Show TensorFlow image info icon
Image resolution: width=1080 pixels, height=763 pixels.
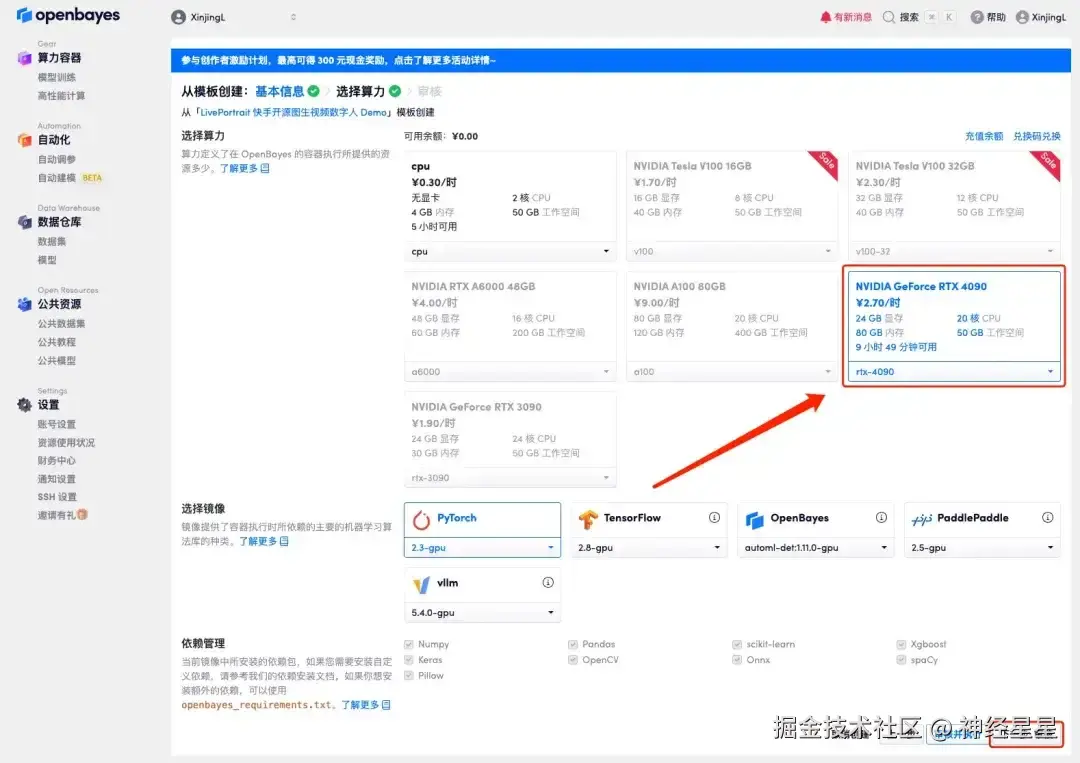714,517
